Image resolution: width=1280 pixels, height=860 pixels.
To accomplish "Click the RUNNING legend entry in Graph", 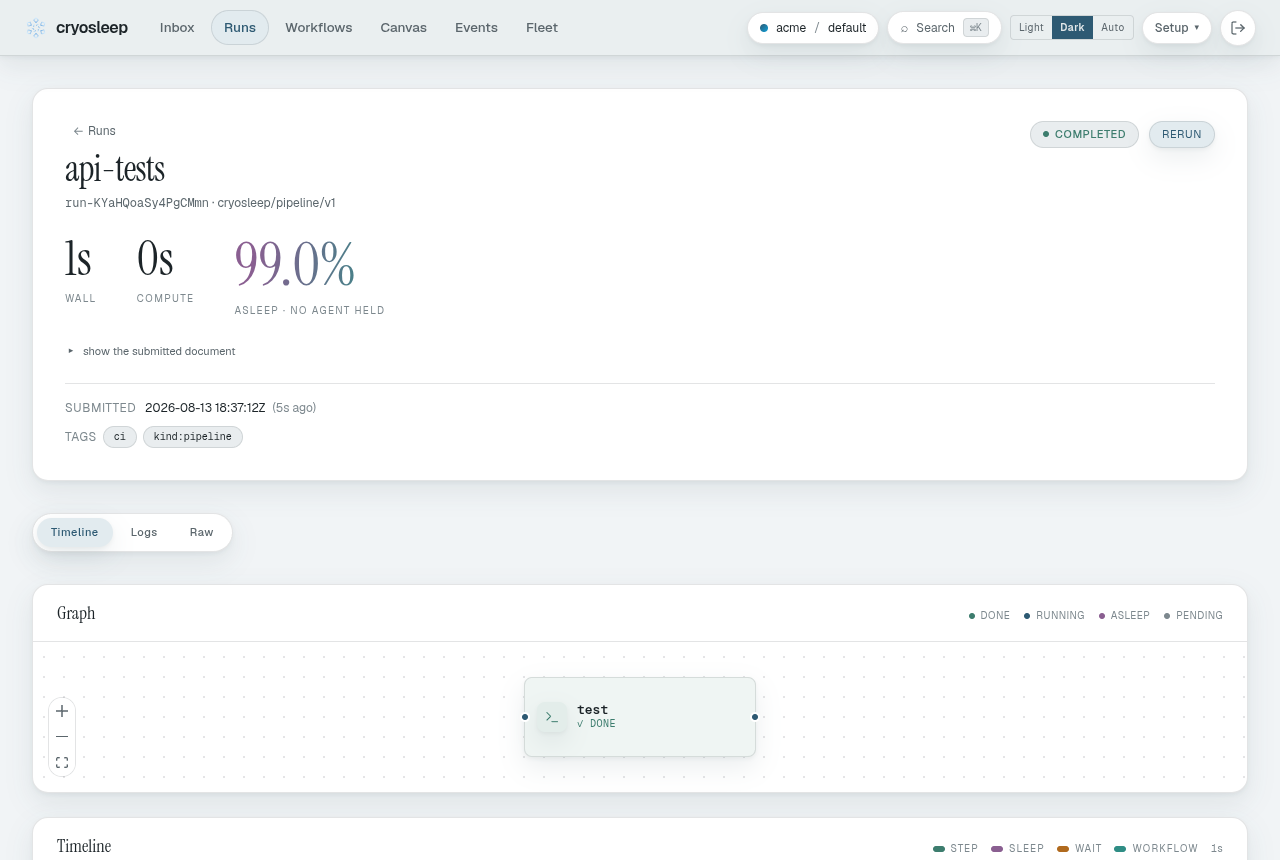I will [1054, 616].
